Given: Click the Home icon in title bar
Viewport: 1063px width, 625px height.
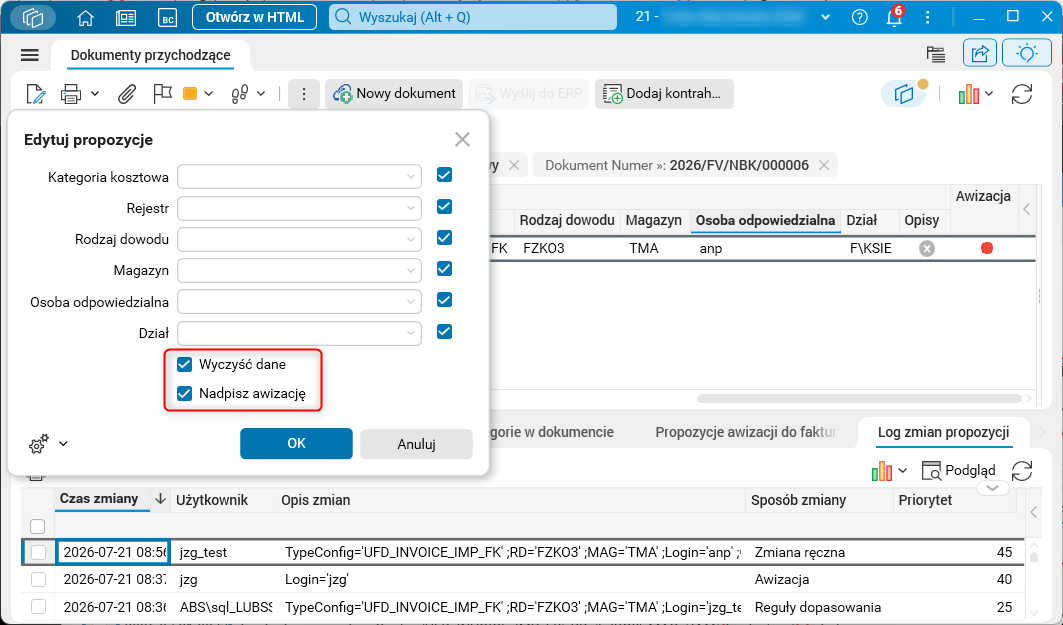Looking at the screenshot, I should click(x=85, y=18).
